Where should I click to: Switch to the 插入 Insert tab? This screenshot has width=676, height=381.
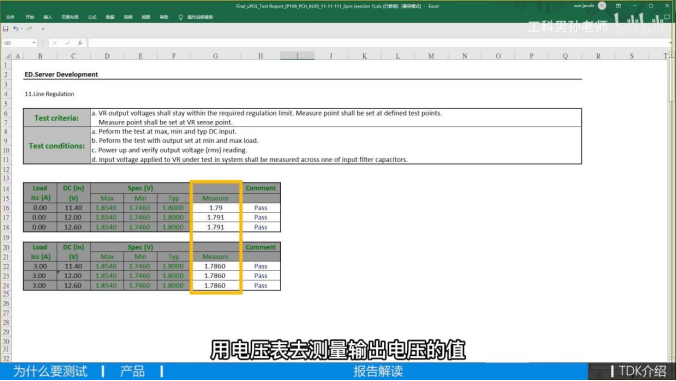[48, 17]
